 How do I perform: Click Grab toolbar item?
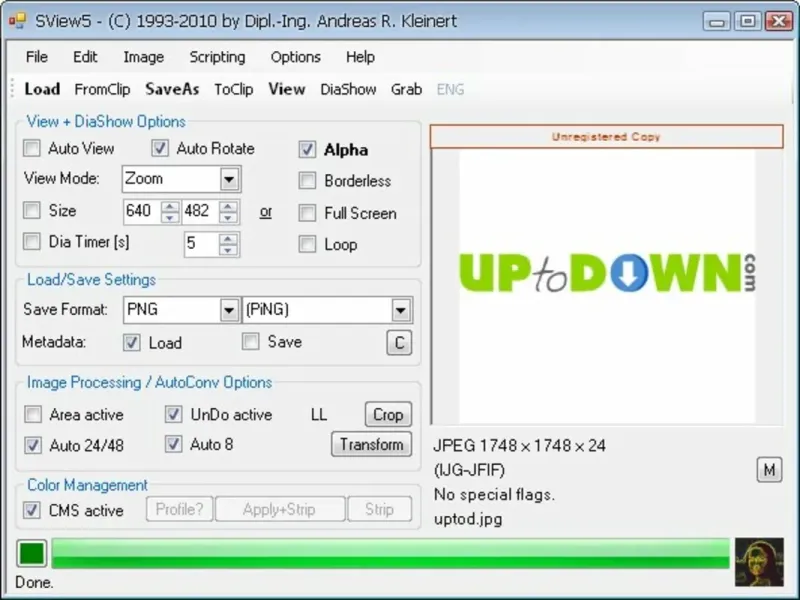[x=406, y=89]
